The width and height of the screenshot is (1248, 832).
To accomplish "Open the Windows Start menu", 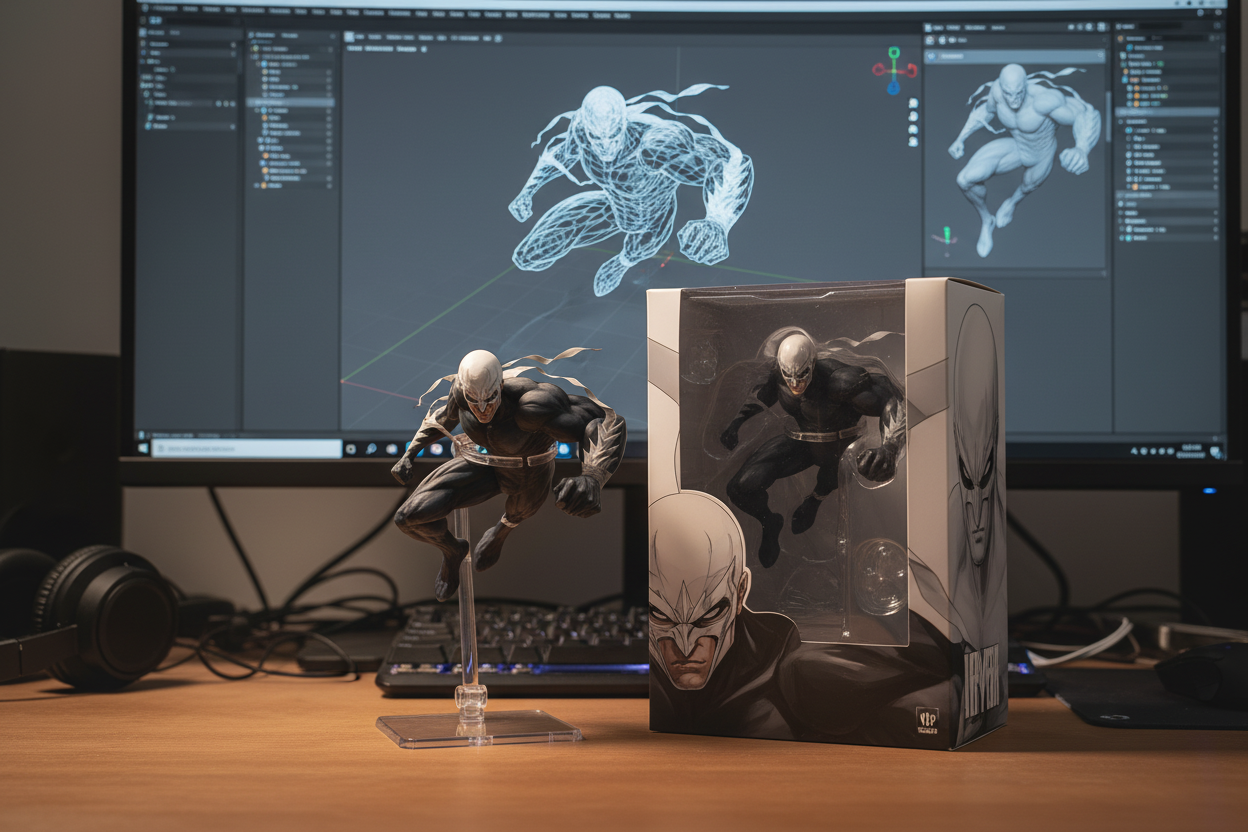I will 143,449.
